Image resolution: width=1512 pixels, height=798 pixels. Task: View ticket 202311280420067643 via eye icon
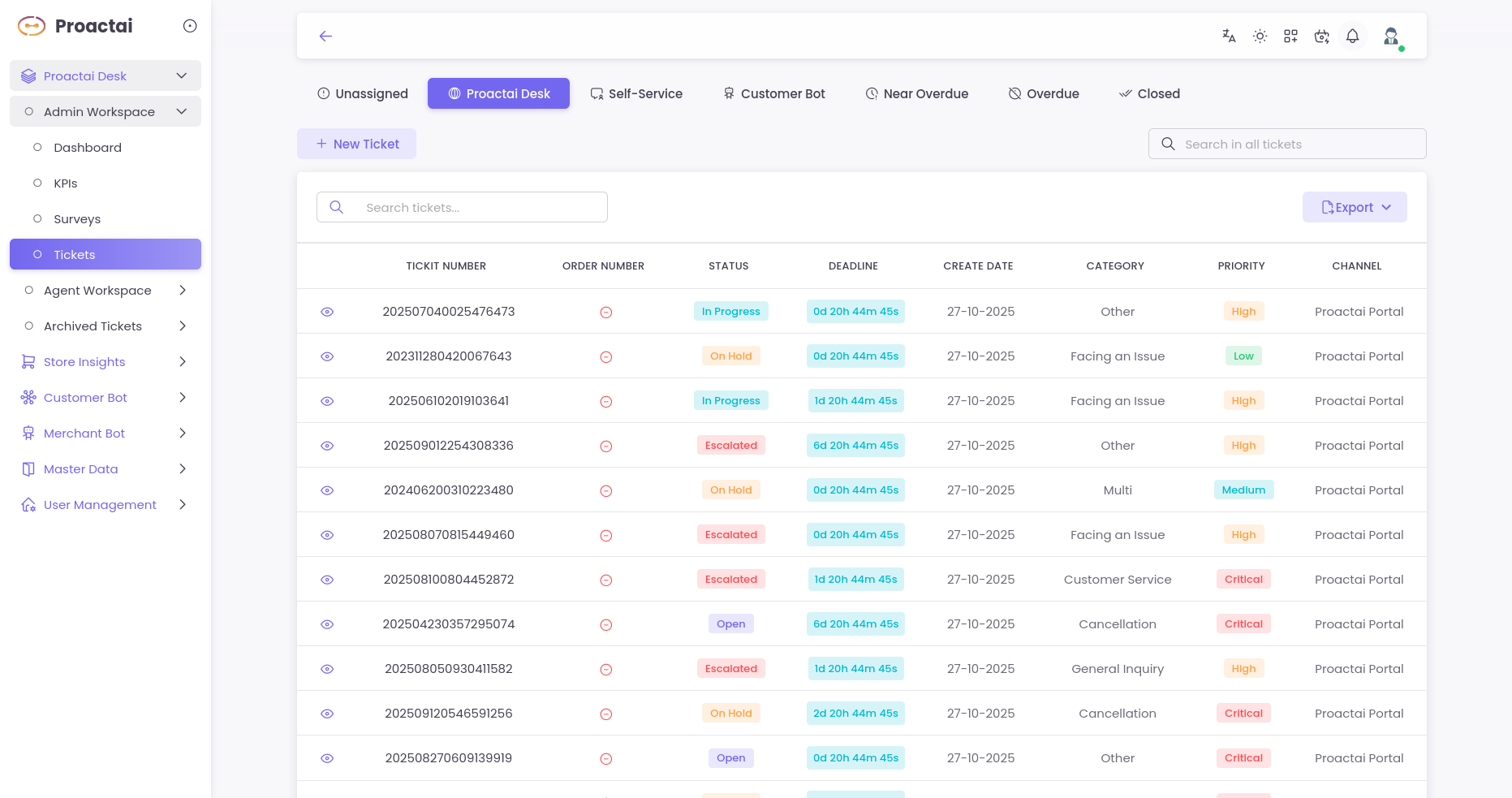click(327, 356)
